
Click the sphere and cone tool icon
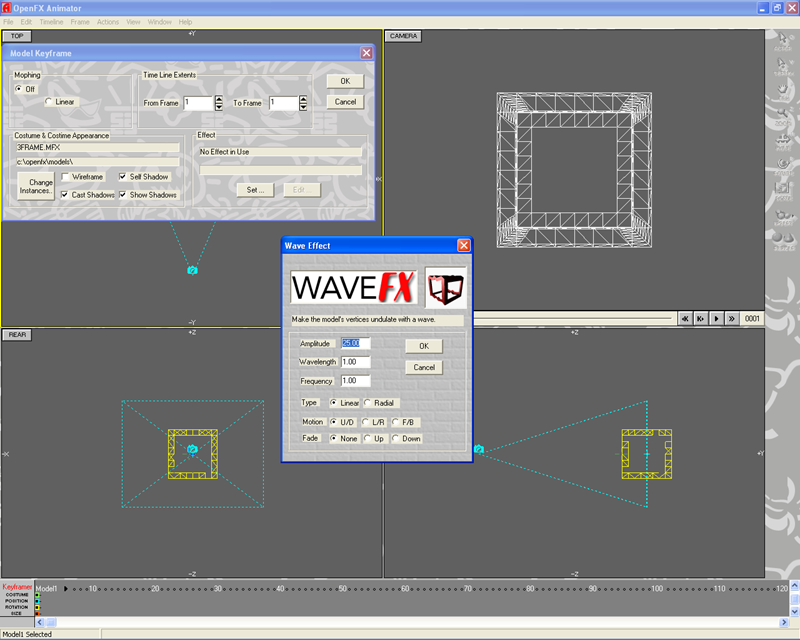[783, 240]
